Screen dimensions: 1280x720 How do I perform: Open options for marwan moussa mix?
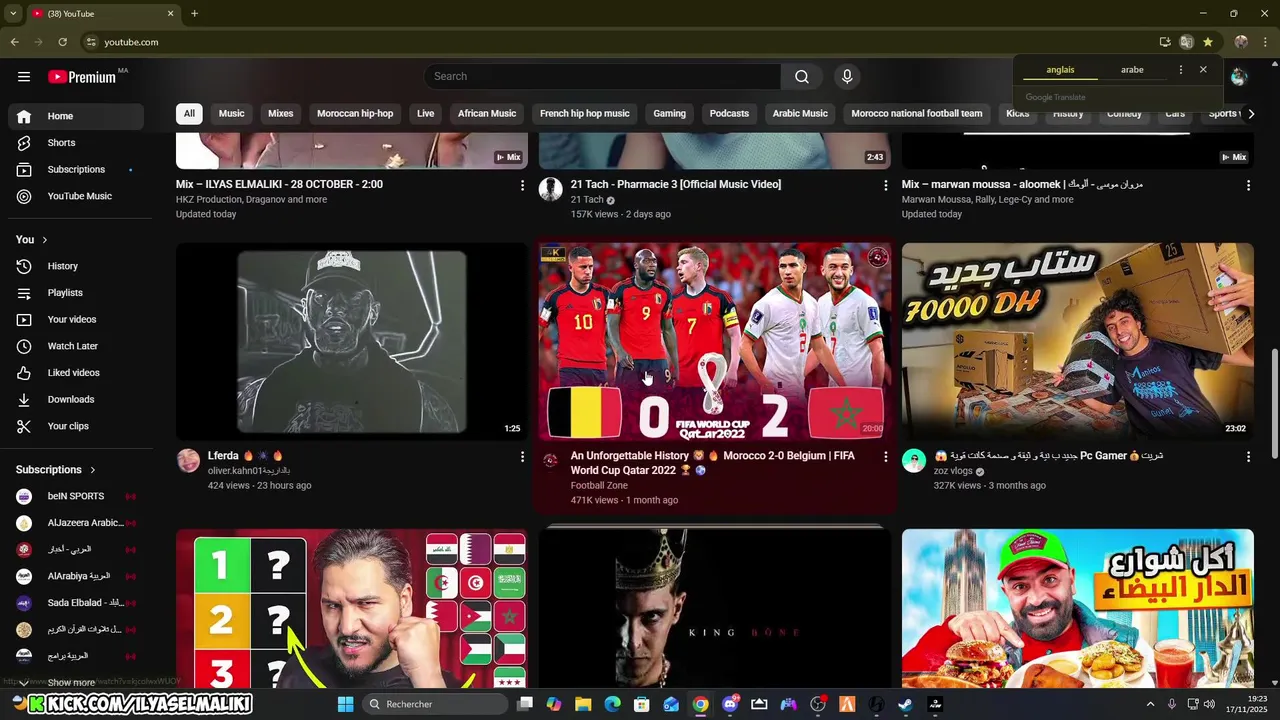[1248, 185]
